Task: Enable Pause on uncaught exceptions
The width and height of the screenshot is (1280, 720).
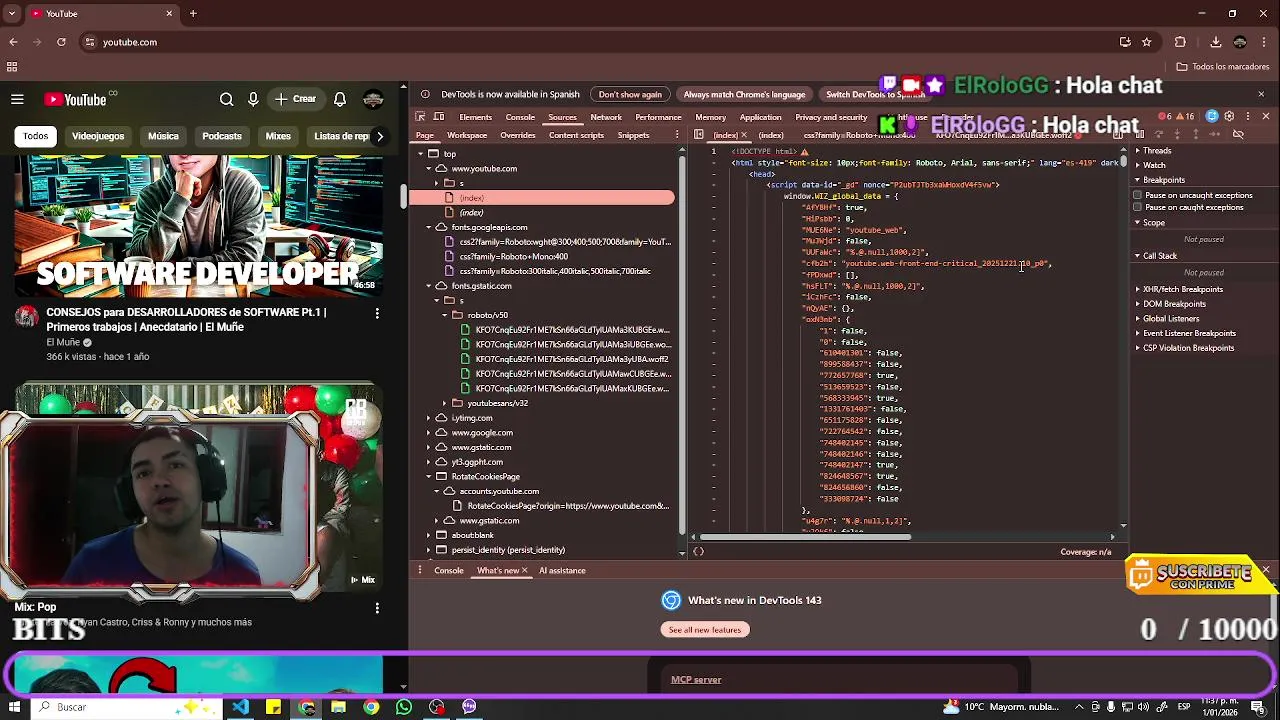Action: tap(1137, 195)
